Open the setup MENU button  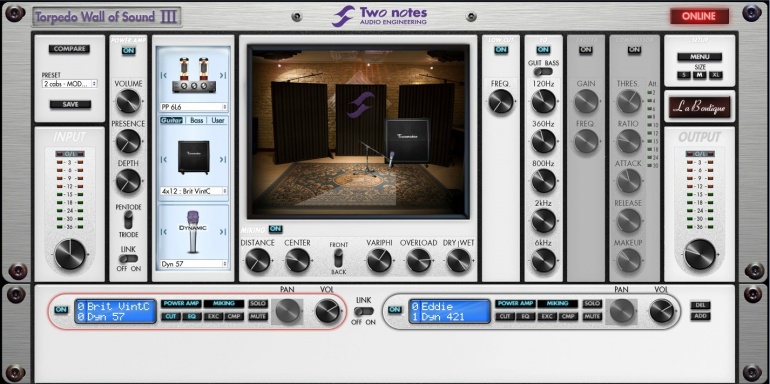point(700,56)
